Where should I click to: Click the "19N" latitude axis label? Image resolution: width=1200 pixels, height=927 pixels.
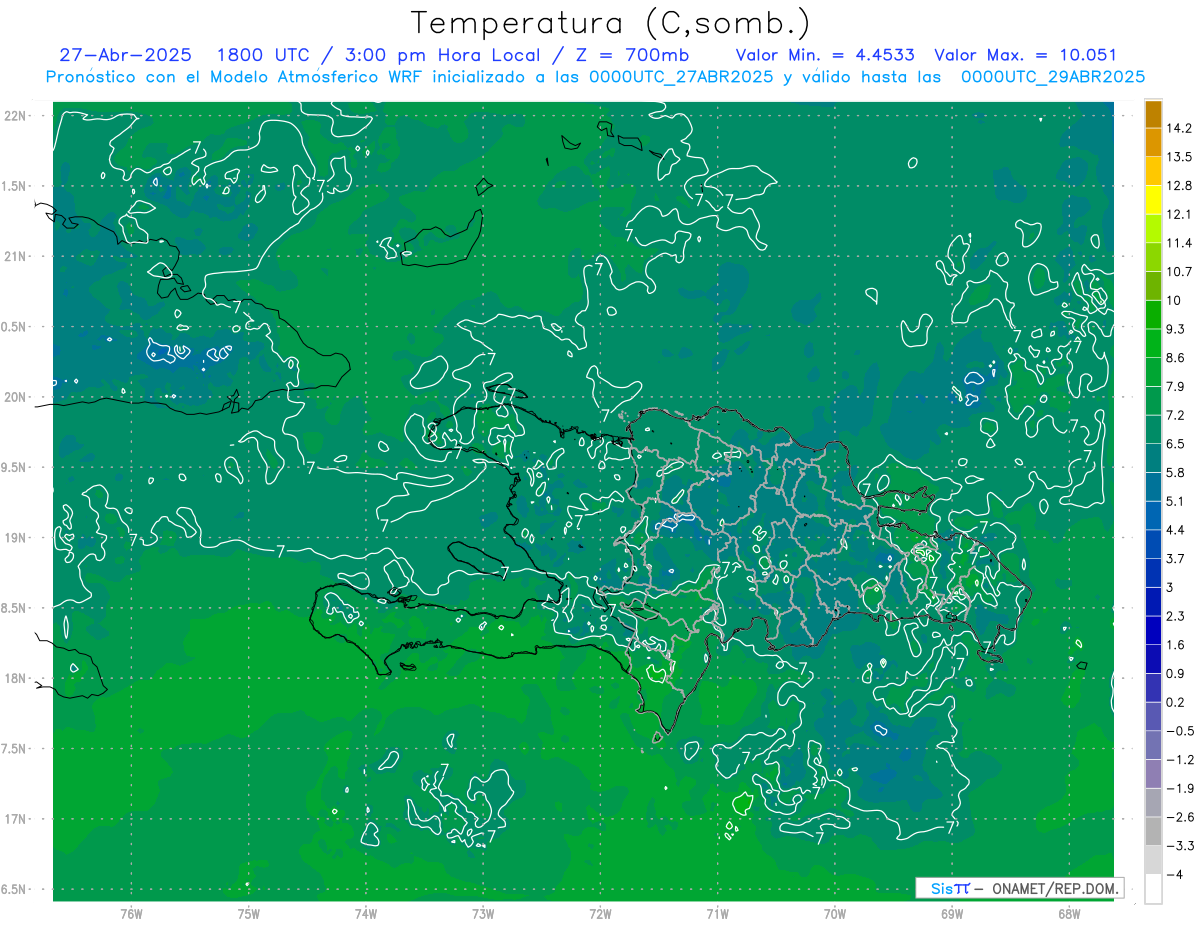pos(15,538)
